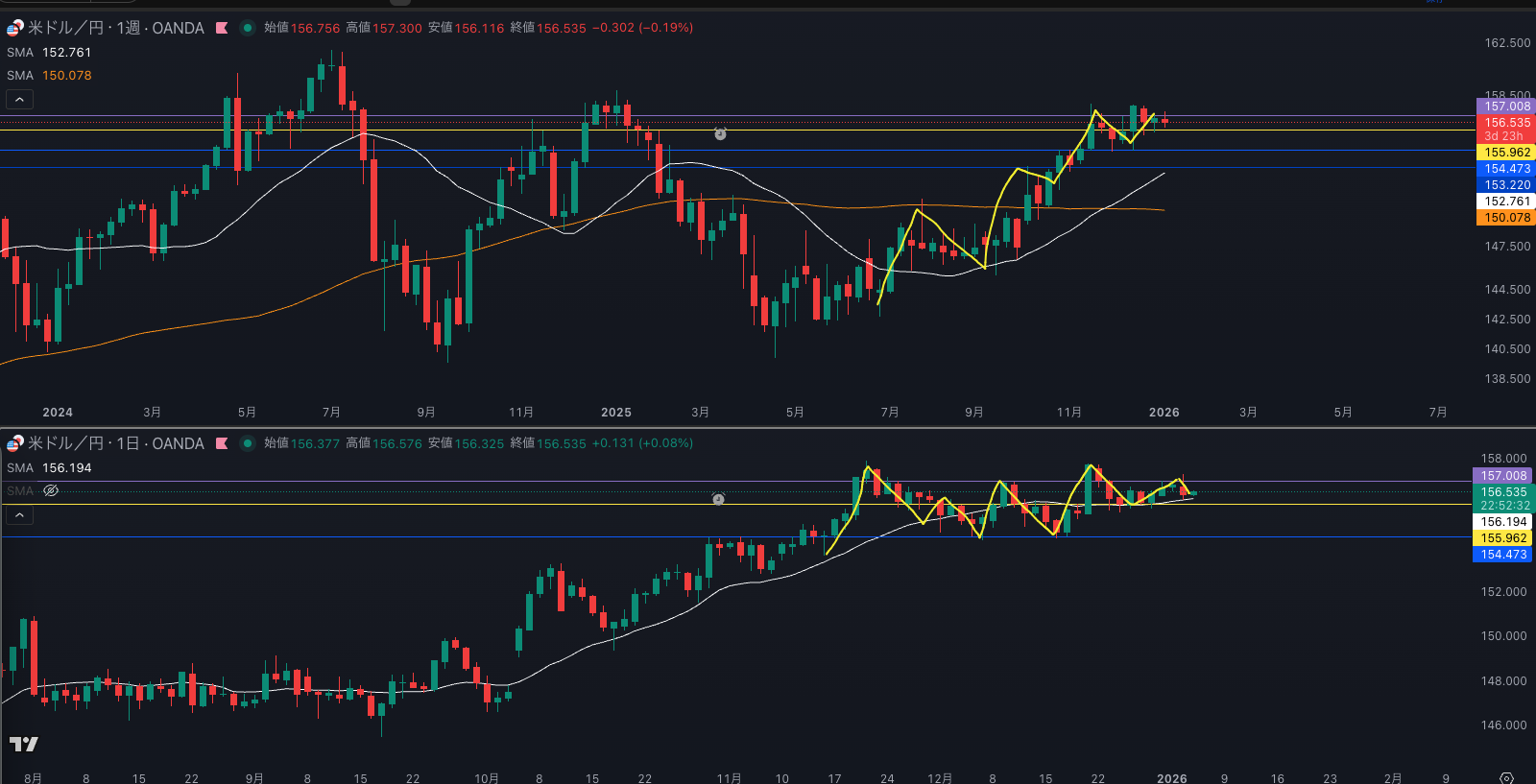Click the 2026 label on weekly time axis
This screenshot has width=1536, height=784.
click(x=1164, y=413)
